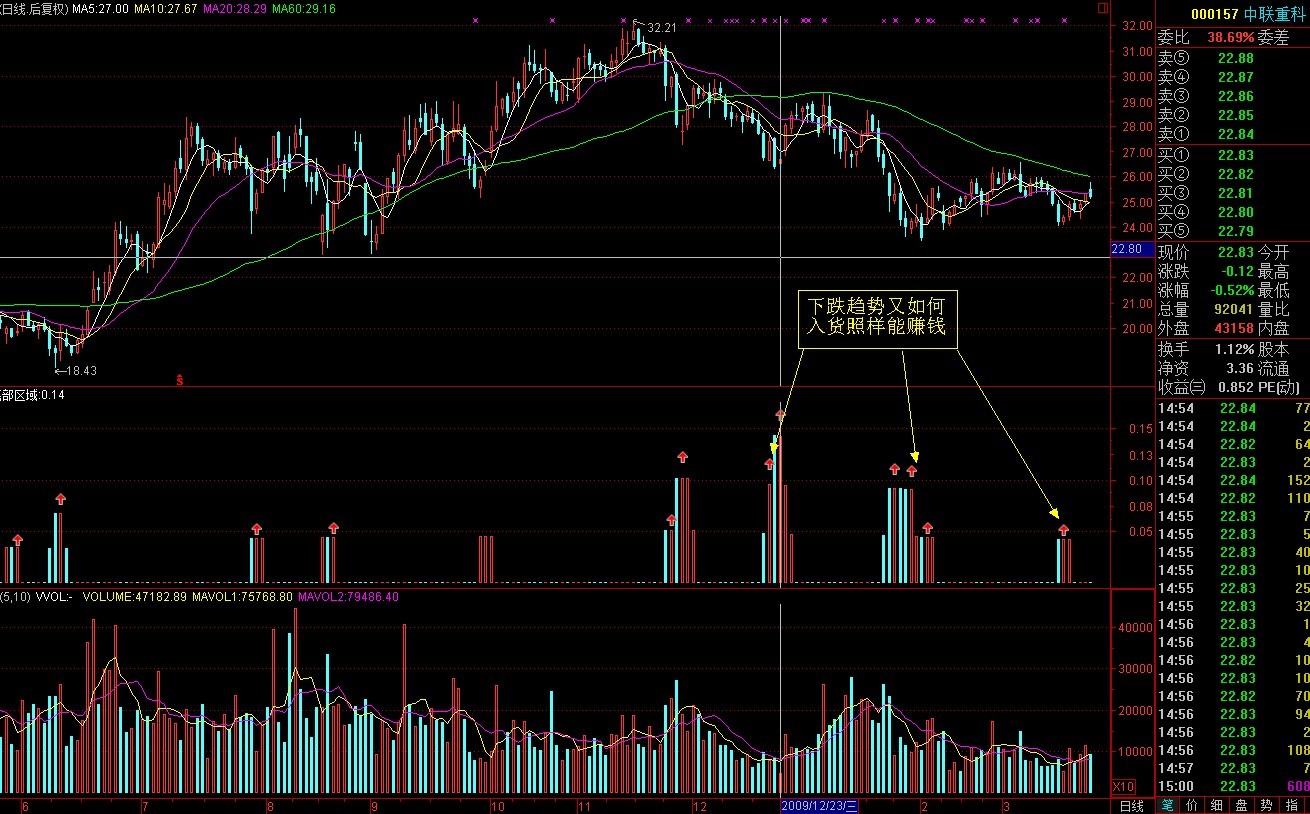Click the 委差 label
The width and height of the screenshot is (1310, 814).
[1273, 38]
